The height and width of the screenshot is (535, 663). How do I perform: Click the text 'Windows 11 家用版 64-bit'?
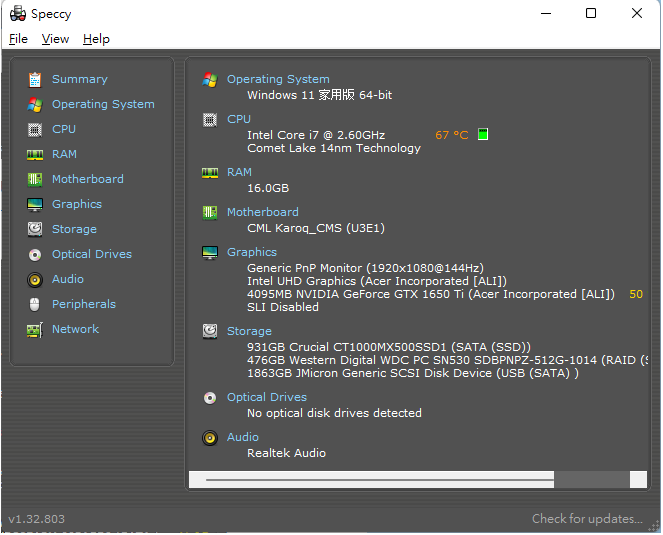pyautogui.click(x=319, y=95)
